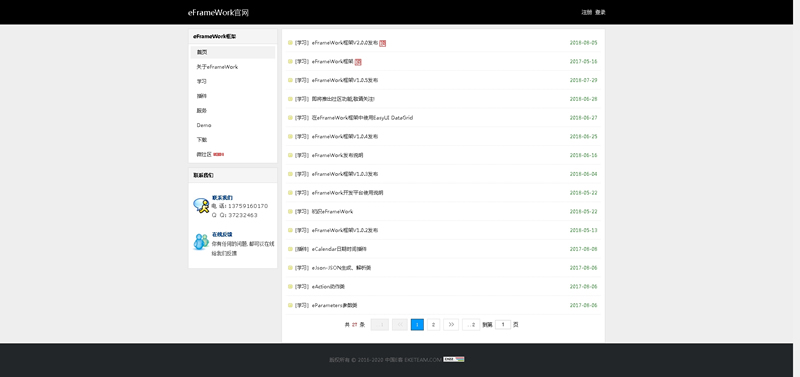
Task: Open the eCalendar日期时间插件 article
Action: tap(339, 249)
